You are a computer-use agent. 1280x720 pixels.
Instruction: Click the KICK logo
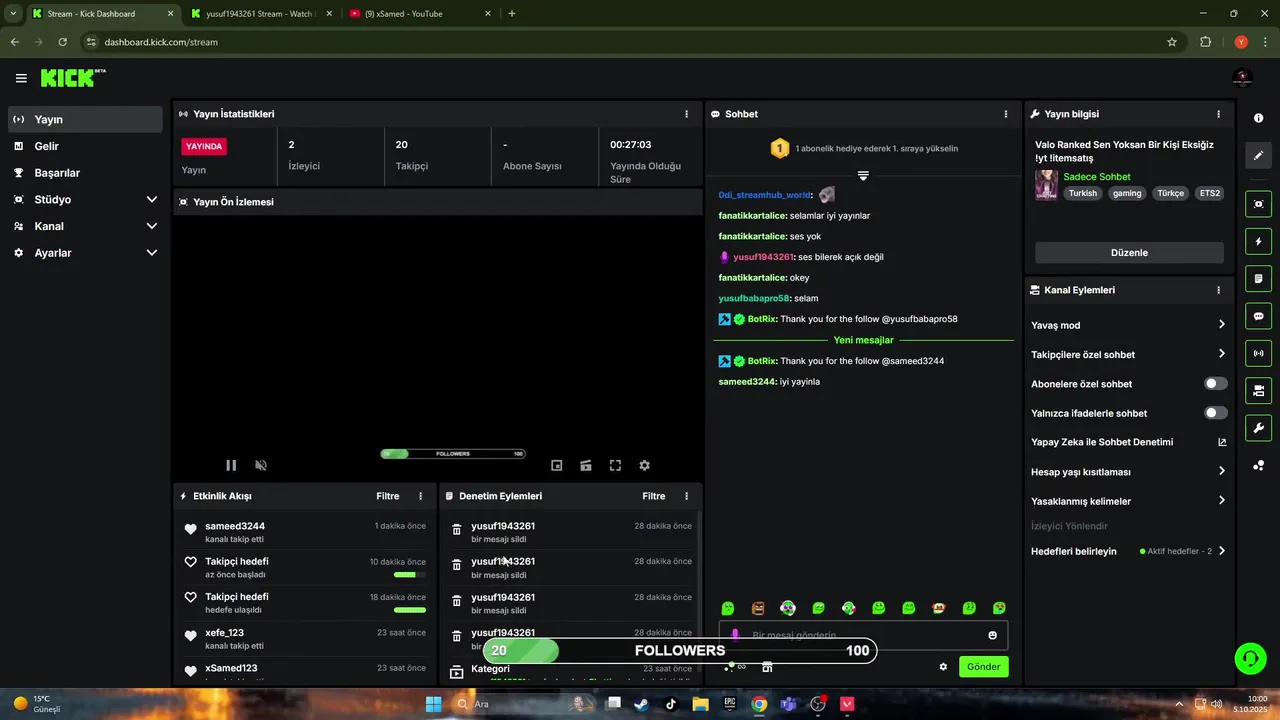coord(73,78)
